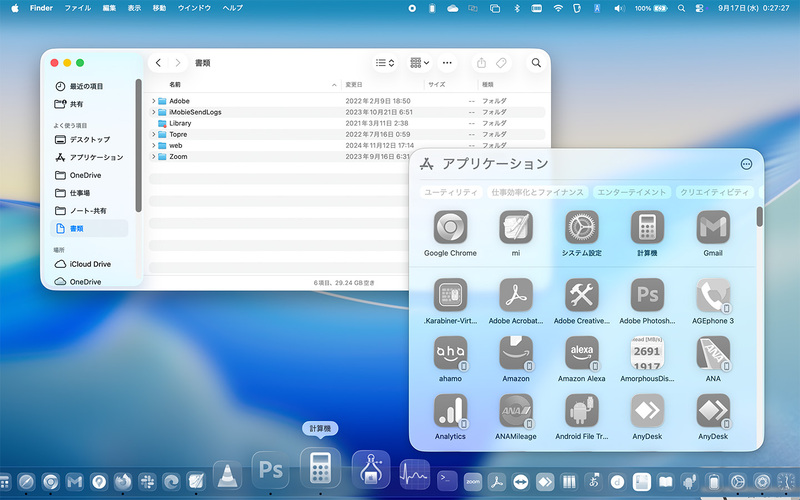Screen dimensions: 800x500
Task: Click the Finder share icon in toolbar
Action: (x=481, y=63)
